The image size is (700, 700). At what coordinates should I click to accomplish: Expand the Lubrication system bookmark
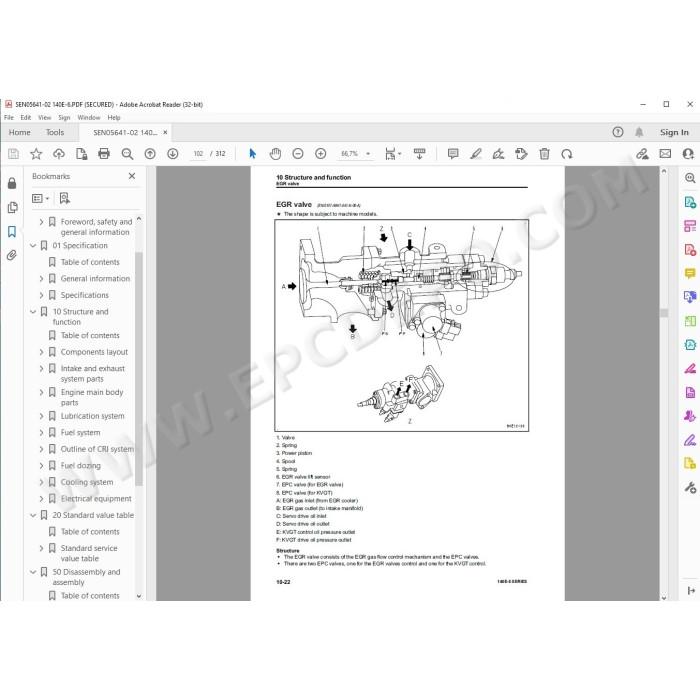(42, 416)
